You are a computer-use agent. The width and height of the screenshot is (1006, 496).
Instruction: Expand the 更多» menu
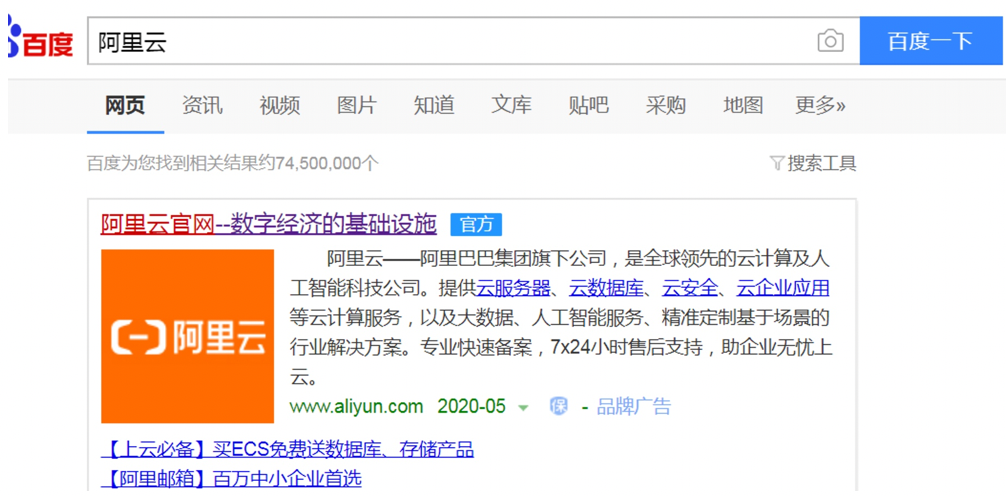point(821,105)
